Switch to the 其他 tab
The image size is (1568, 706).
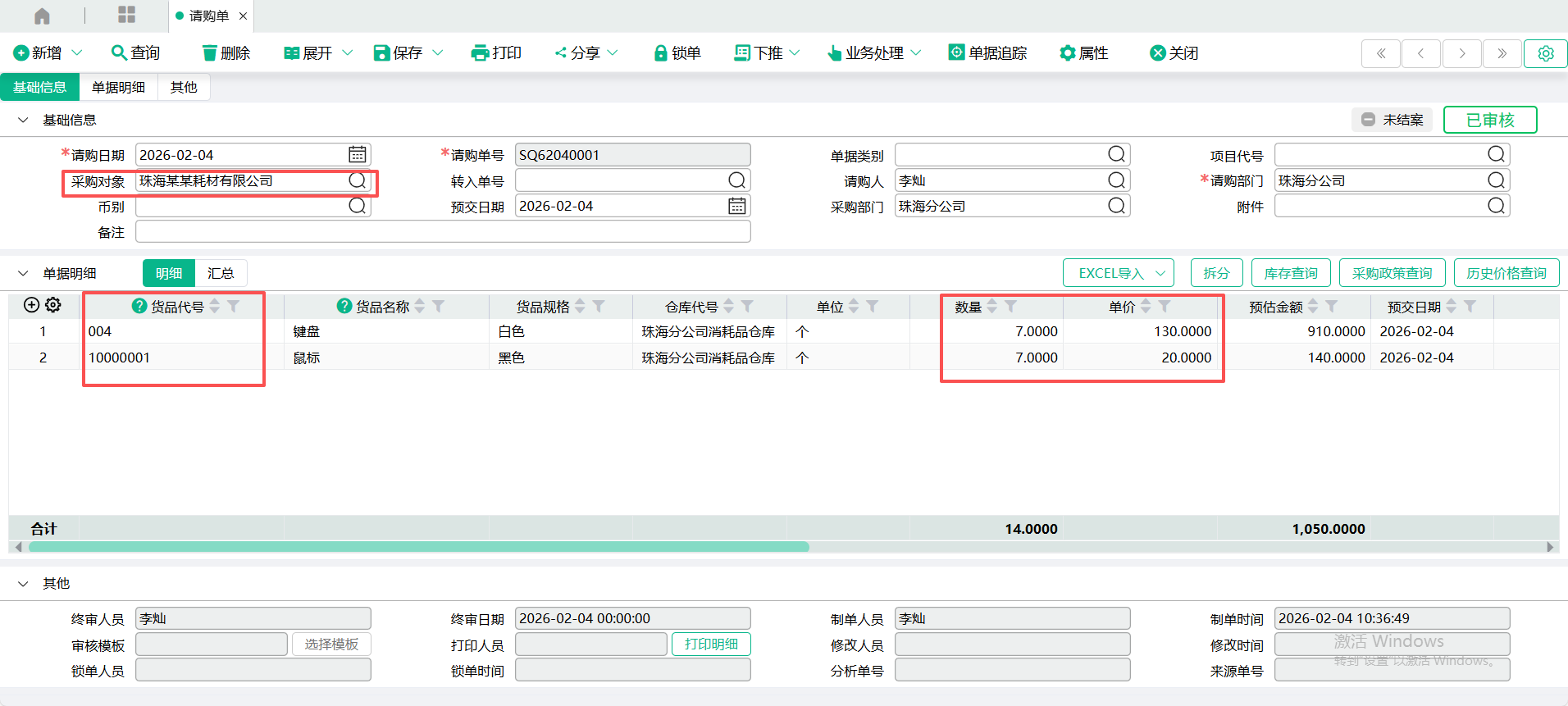184,87
